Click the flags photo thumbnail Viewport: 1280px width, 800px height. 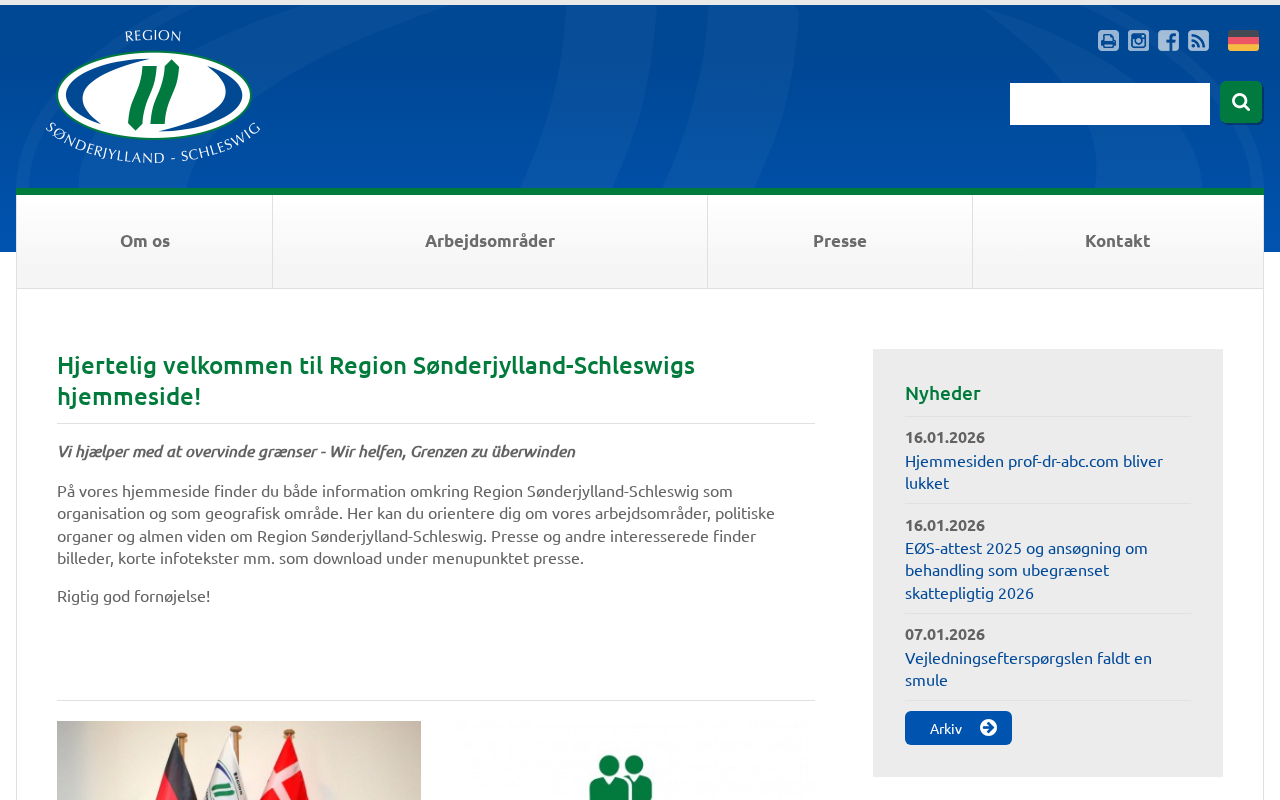pos(239,760)
